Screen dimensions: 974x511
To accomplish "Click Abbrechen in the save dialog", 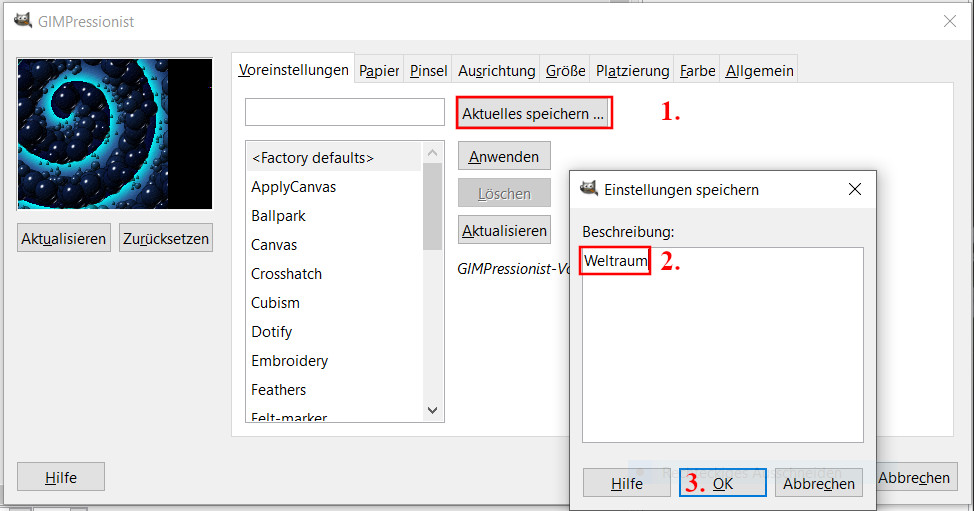I will (x=819, y=483).
